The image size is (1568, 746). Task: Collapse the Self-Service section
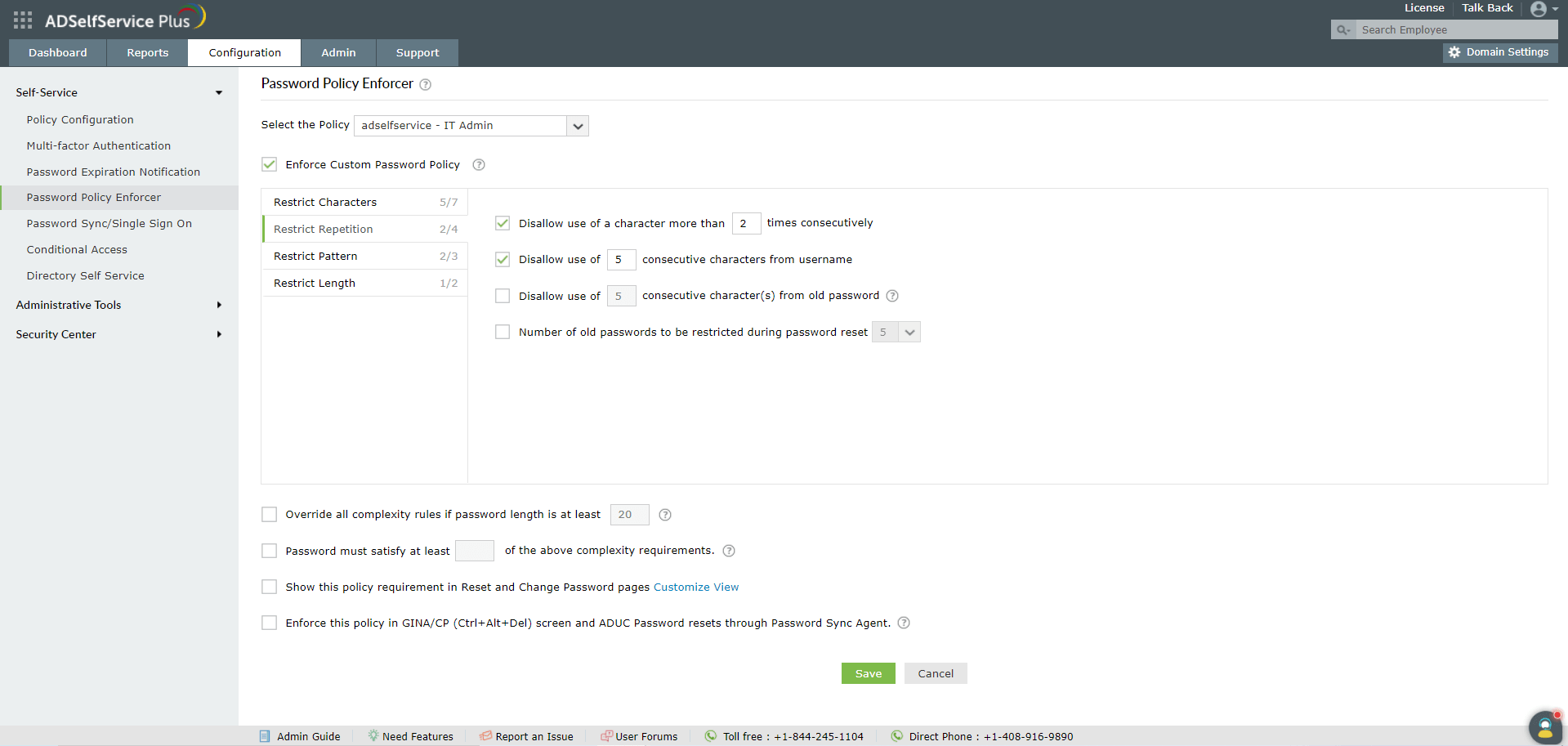(218, 92)
